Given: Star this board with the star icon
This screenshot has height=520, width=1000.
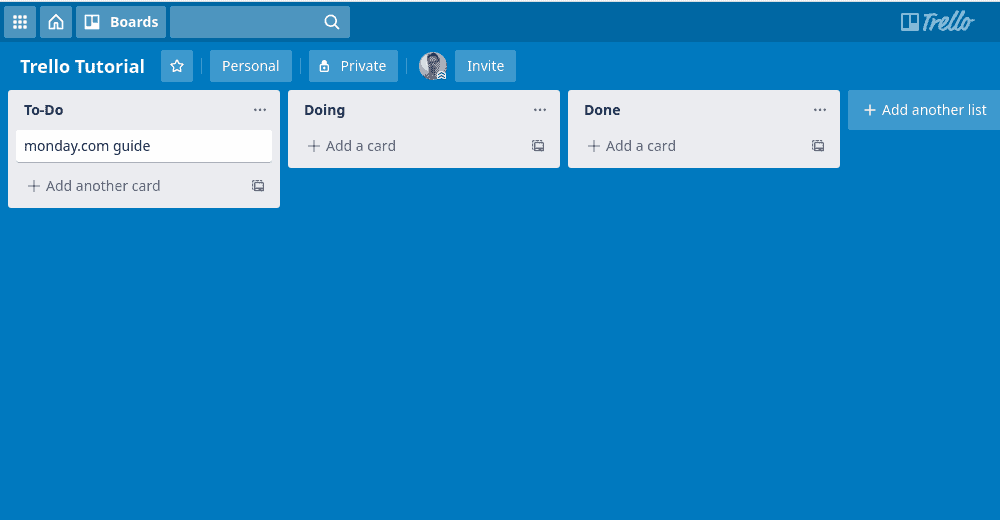Looking at the screenshot, I should (x=177, y=66).
